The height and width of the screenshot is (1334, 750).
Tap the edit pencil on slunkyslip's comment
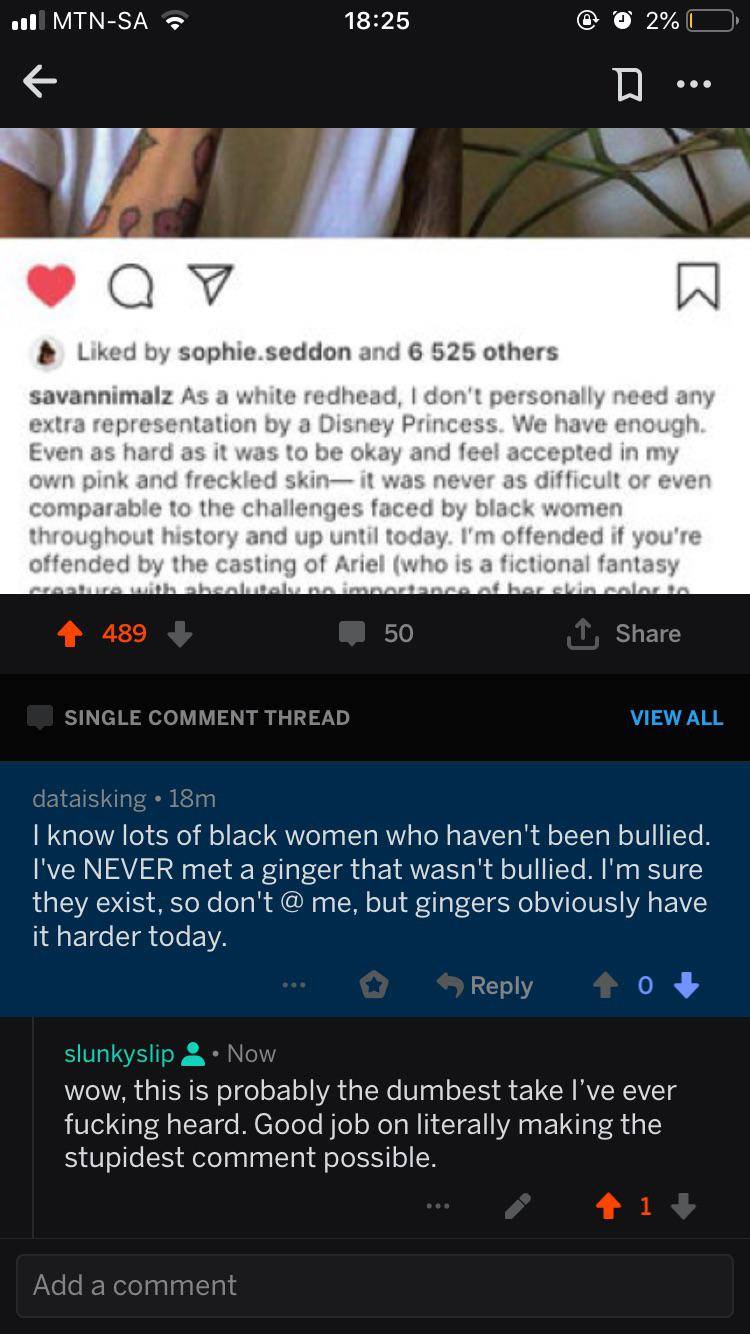518,1205
